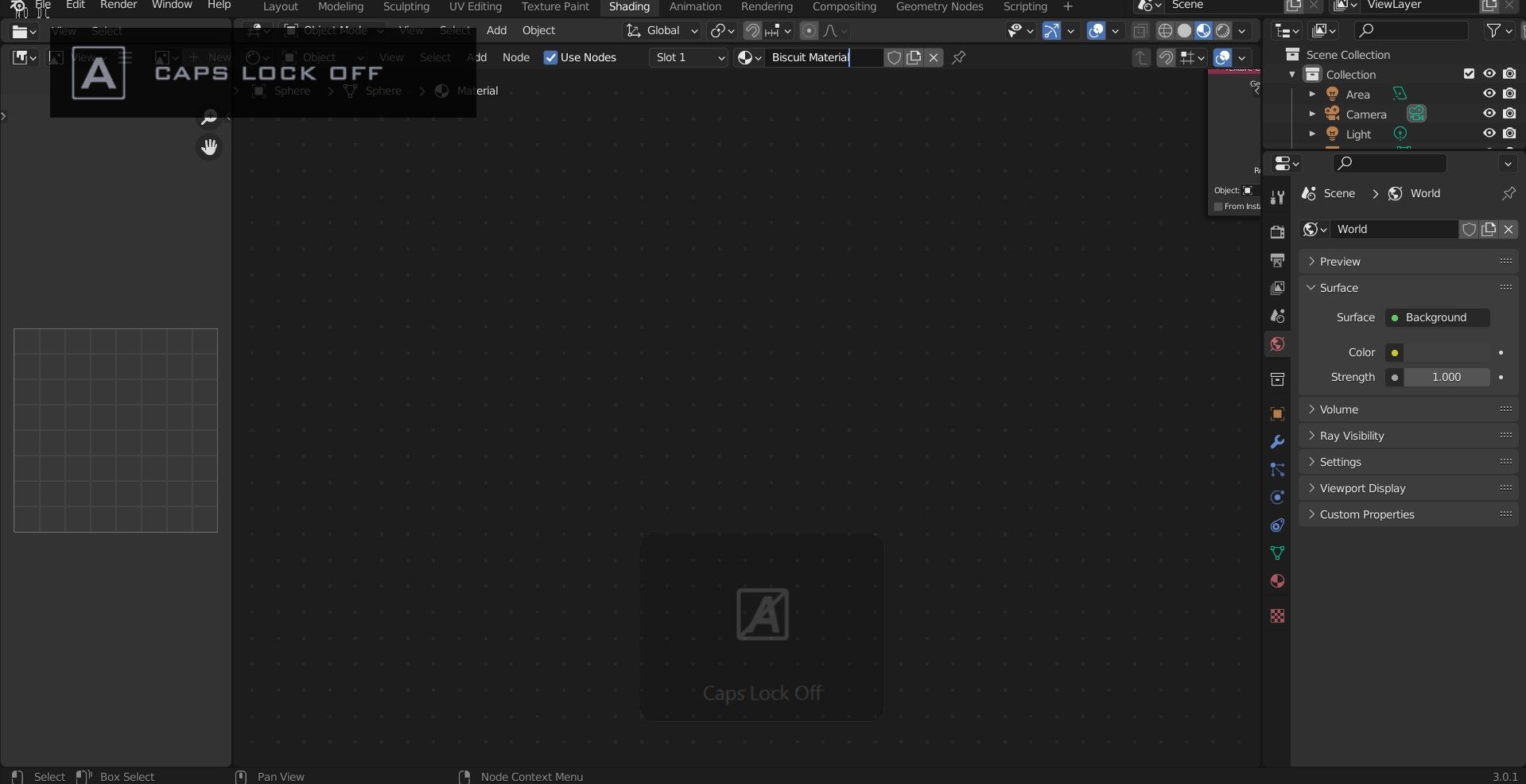Open the Object Constraint properties tab
This screenshot has width=1526, height=784.
(1277, 525)
